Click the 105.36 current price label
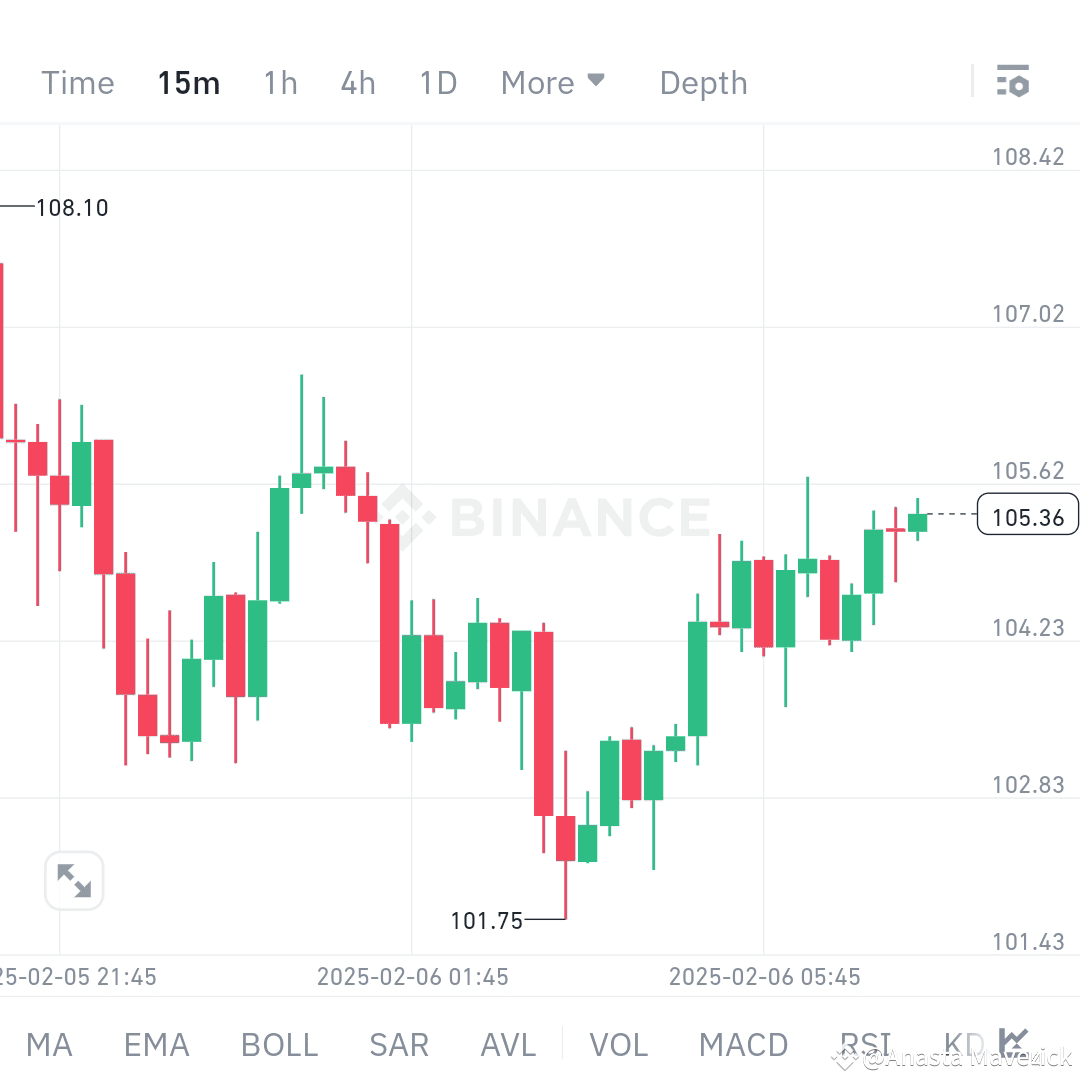Viewport: 1080px width, 1080px height. [1027, 514]
